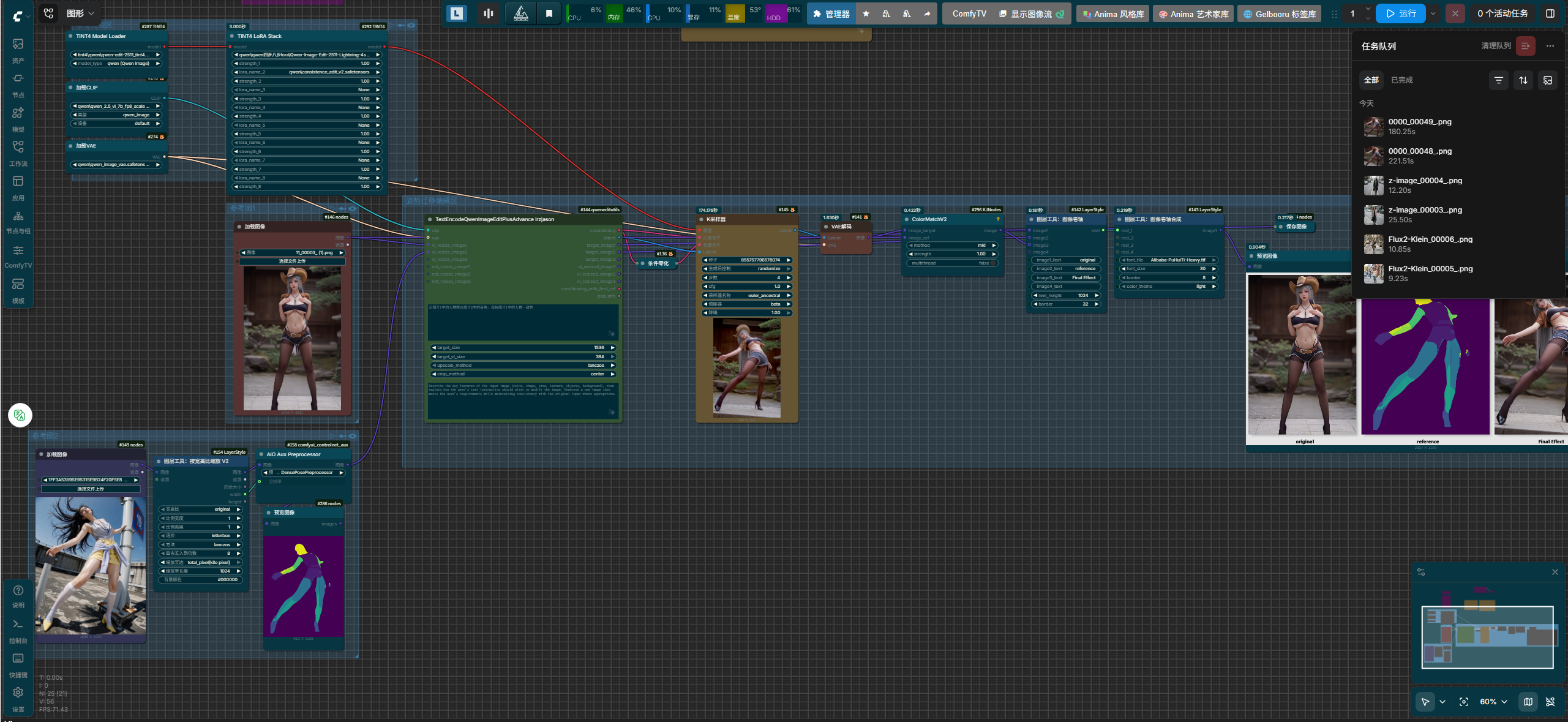
Task: Open the crop_method center dropdown
Action: tap(523, 374)
